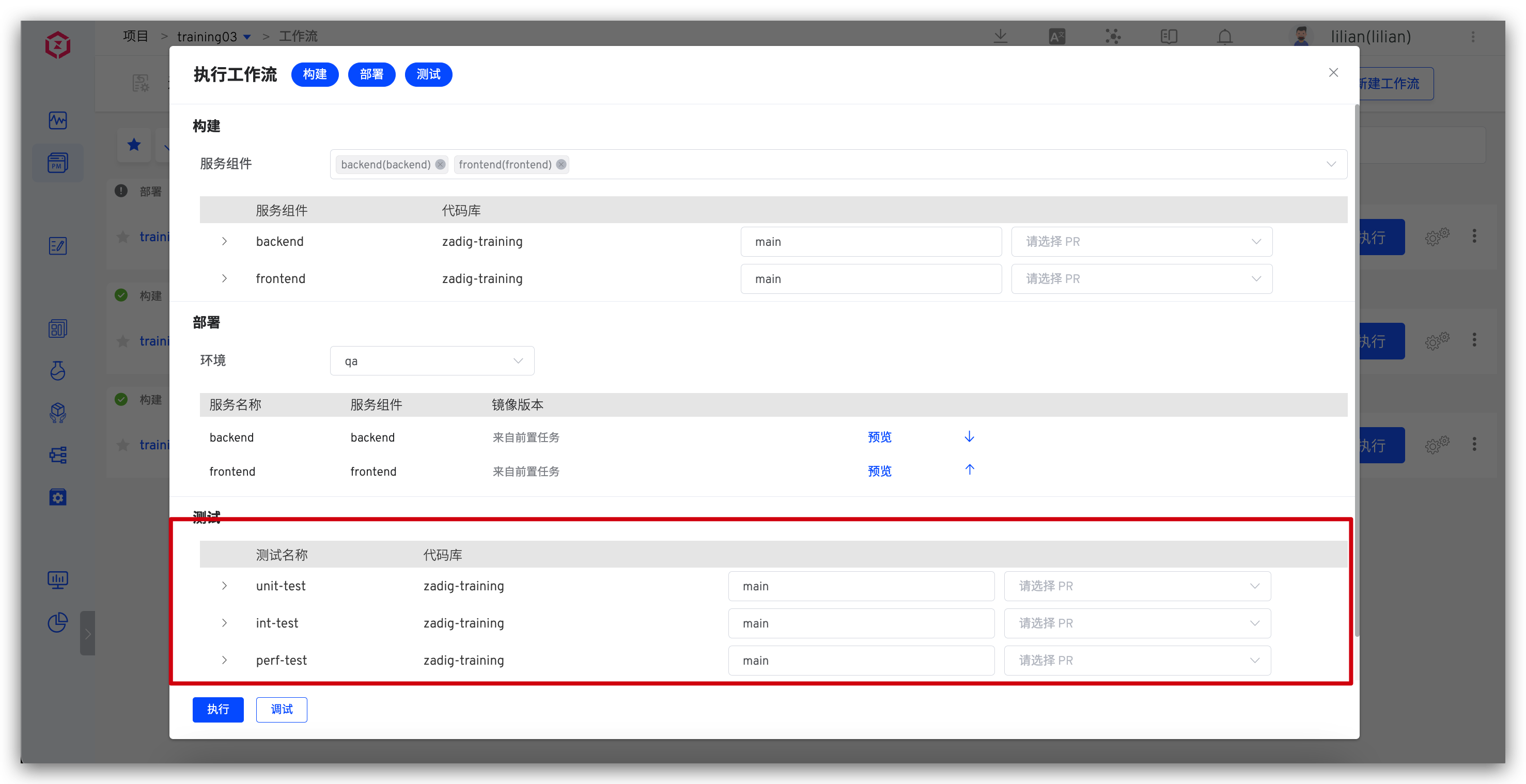Select the 部署 stage tab

[371, 74]
